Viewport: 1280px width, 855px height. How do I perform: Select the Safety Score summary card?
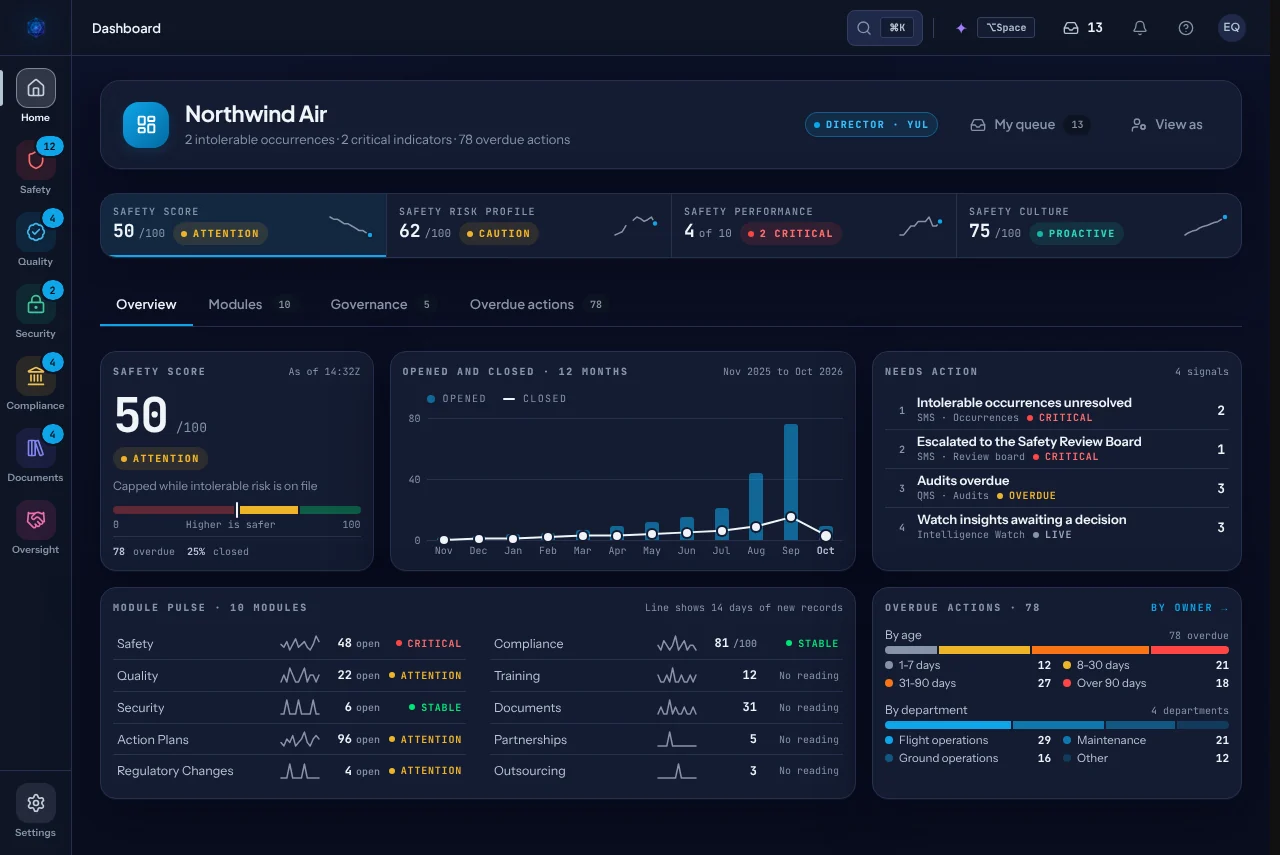243,225
